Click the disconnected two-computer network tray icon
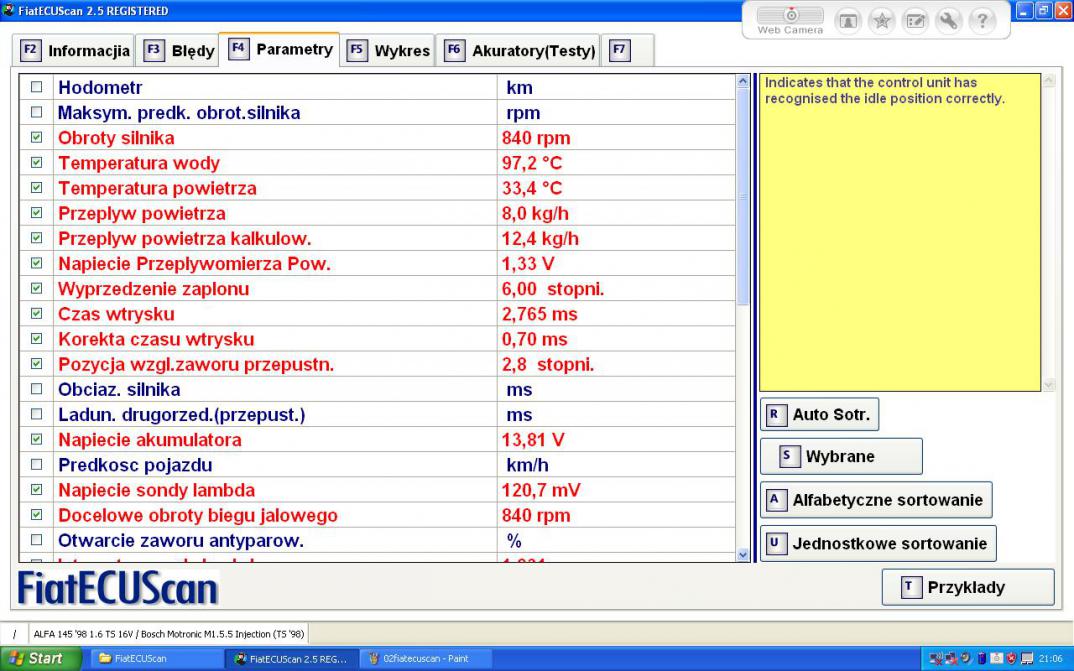 tap(951, 659)
